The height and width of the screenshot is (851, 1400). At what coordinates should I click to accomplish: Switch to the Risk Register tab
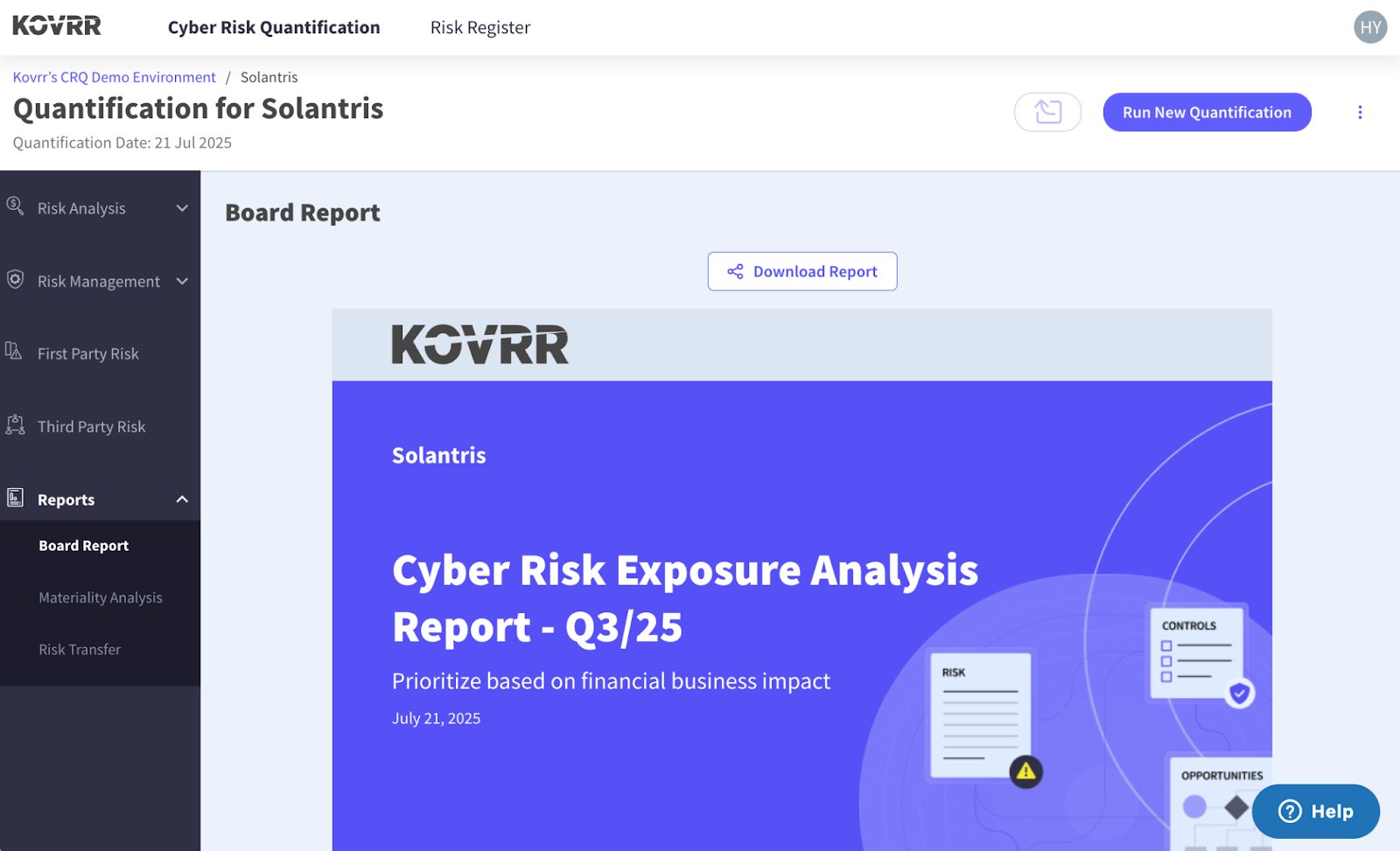480,27
